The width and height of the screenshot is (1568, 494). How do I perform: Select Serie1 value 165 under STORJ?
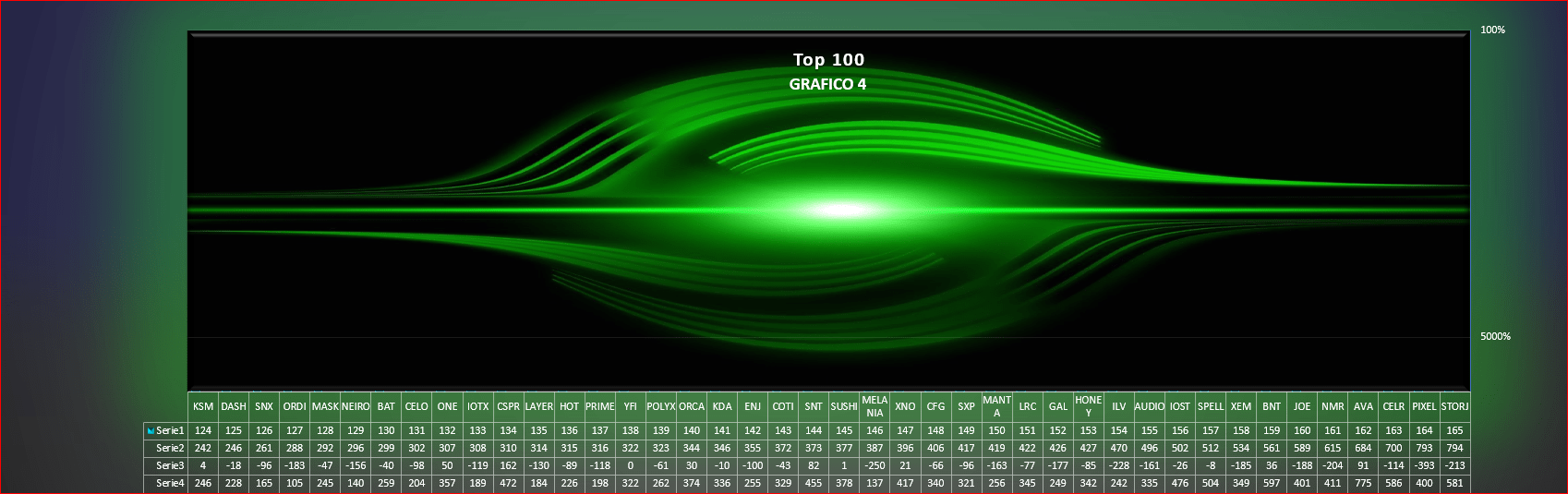pos(1454,430)
